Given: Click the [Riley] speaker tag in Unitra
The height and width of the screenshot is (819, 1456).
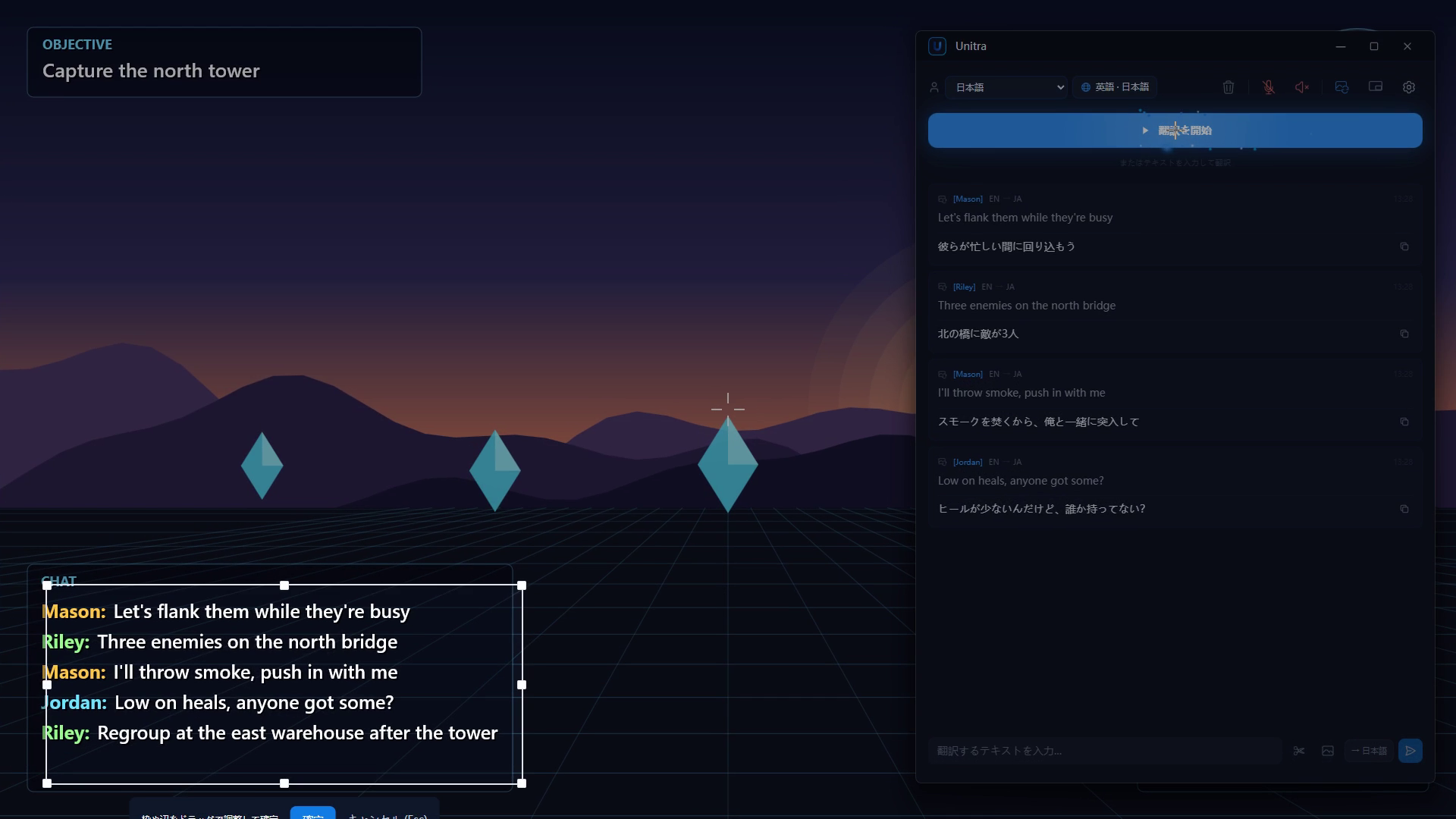Looking at the screenshot, I should point(964,287).
